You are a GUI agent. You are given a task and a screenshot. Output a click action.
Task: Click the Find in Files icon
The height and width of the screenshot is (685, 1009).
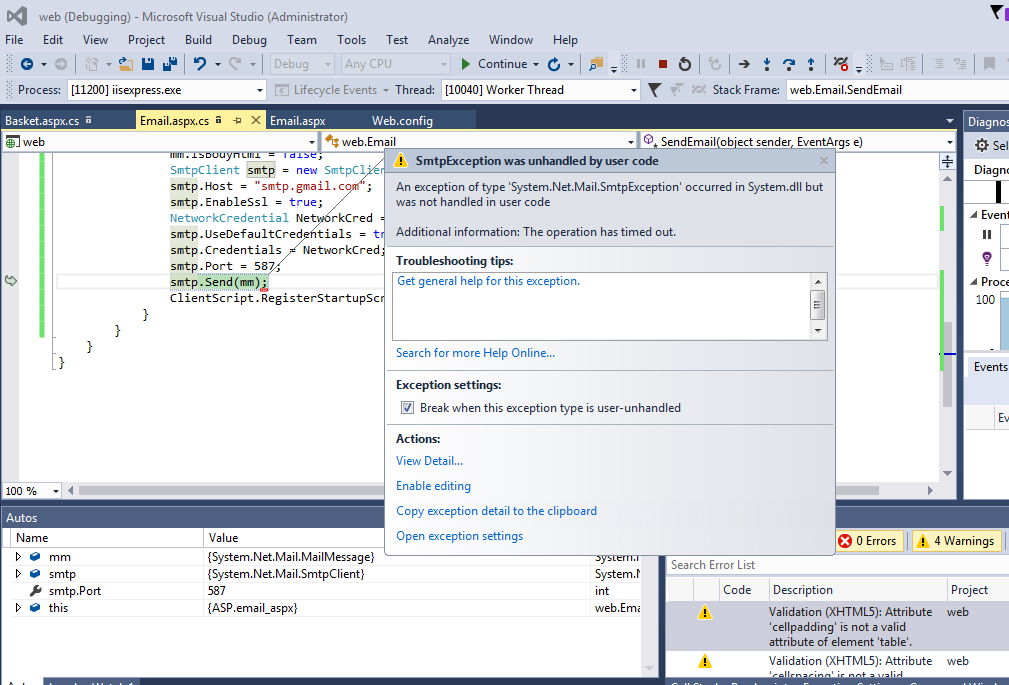click(x=596, y=64)
